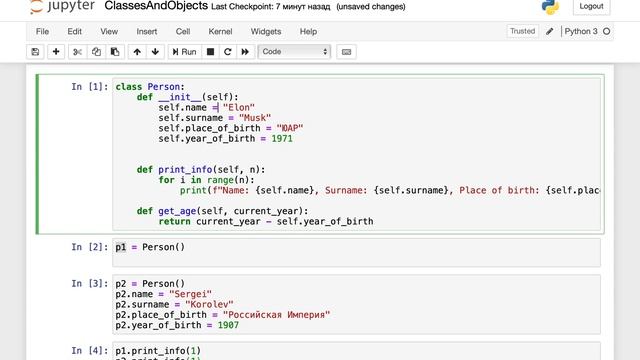Open the command palette keyboard icon

(347, 52)
